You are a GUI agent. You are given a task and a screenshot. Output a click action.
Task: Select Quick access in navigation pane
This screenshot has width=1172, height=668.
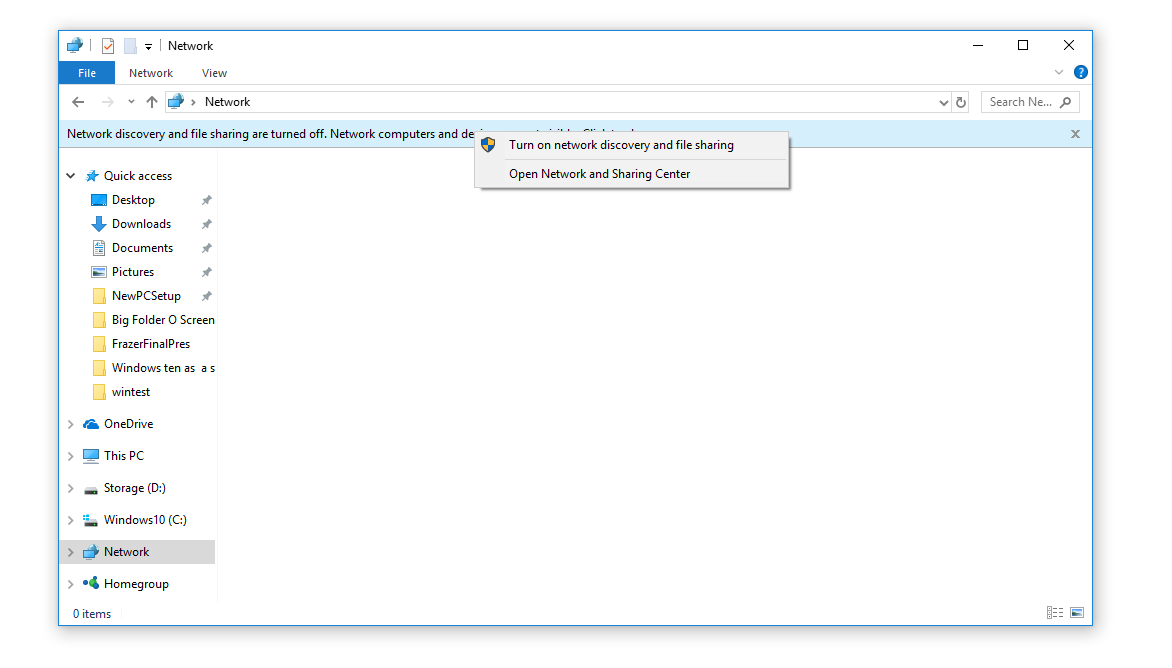[138, 176]
